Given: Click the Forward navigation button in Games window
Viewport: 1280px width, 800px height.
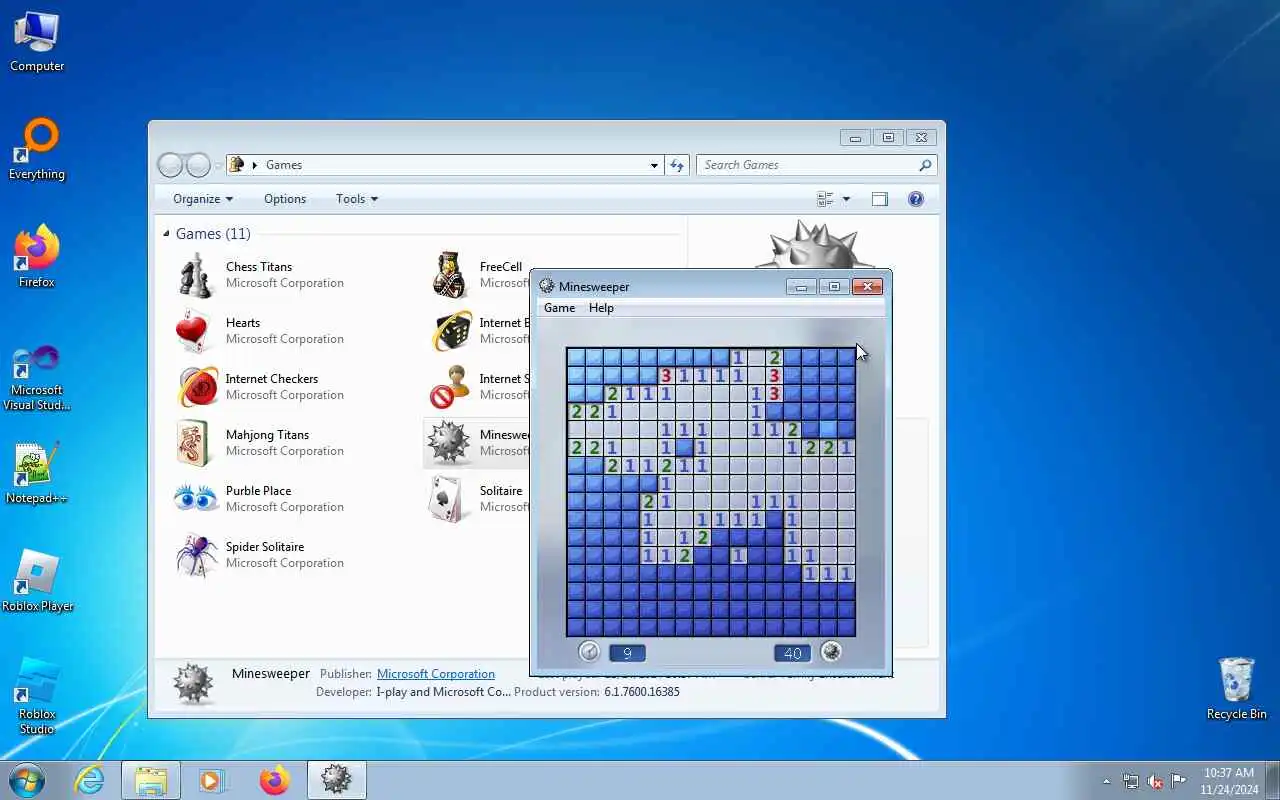Looking at the screenshot, I should (x=198, y=165).
